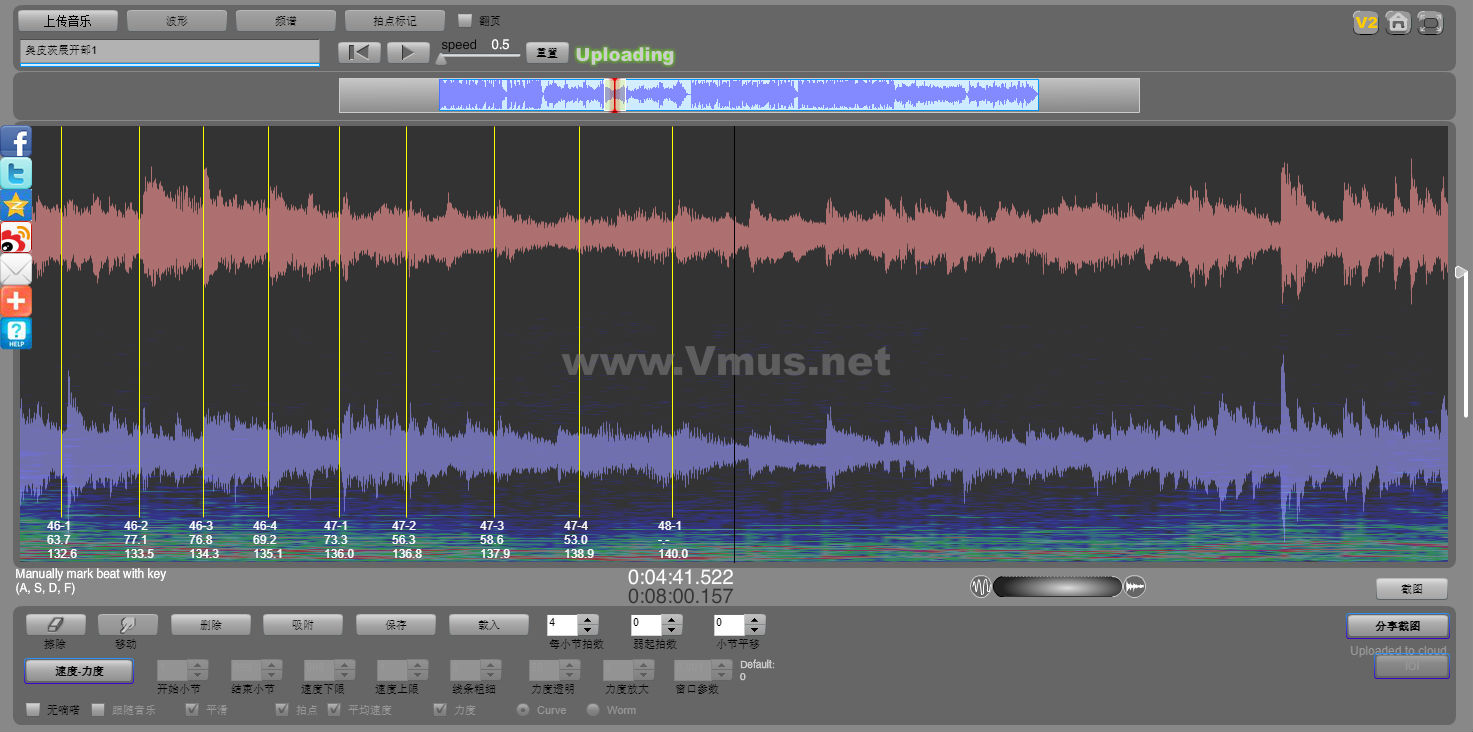Viewport: 1473px width, 732px height.
Task: Open the HELP question mark icon
Action: [16, 333]
